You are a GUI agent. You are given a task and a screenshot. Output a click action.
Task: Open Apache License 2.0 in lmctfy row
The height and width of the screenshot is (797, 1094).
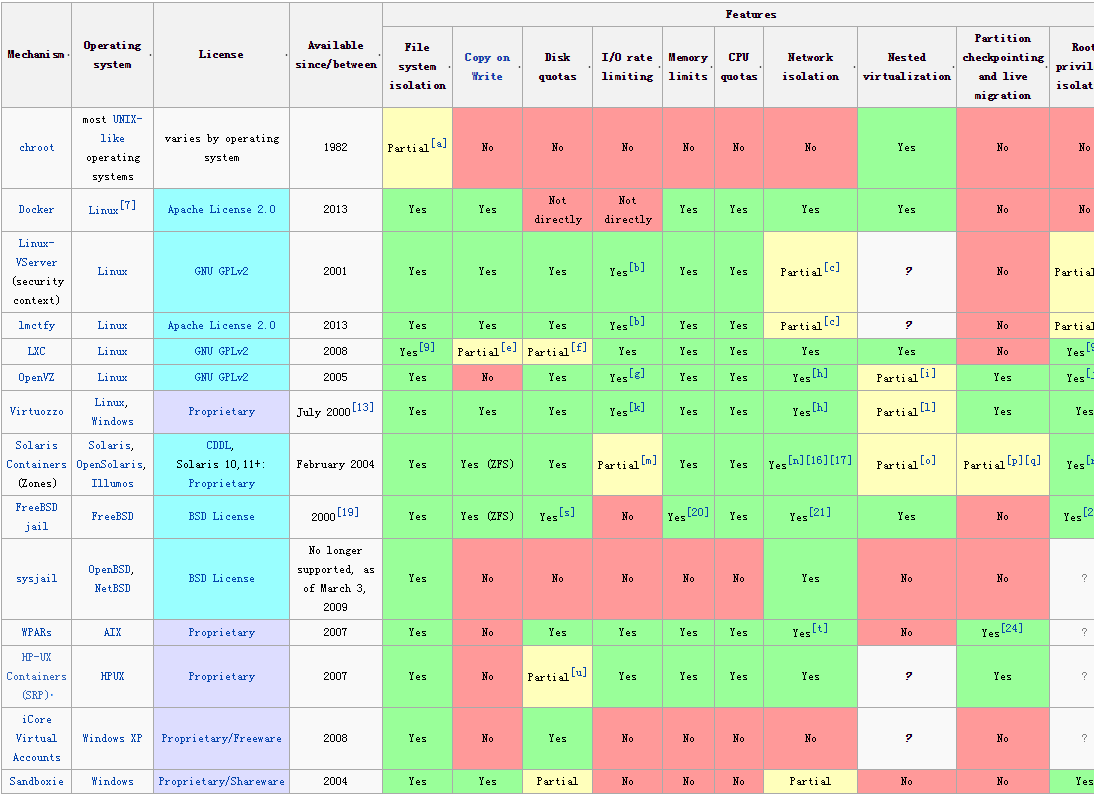(221, 325)
